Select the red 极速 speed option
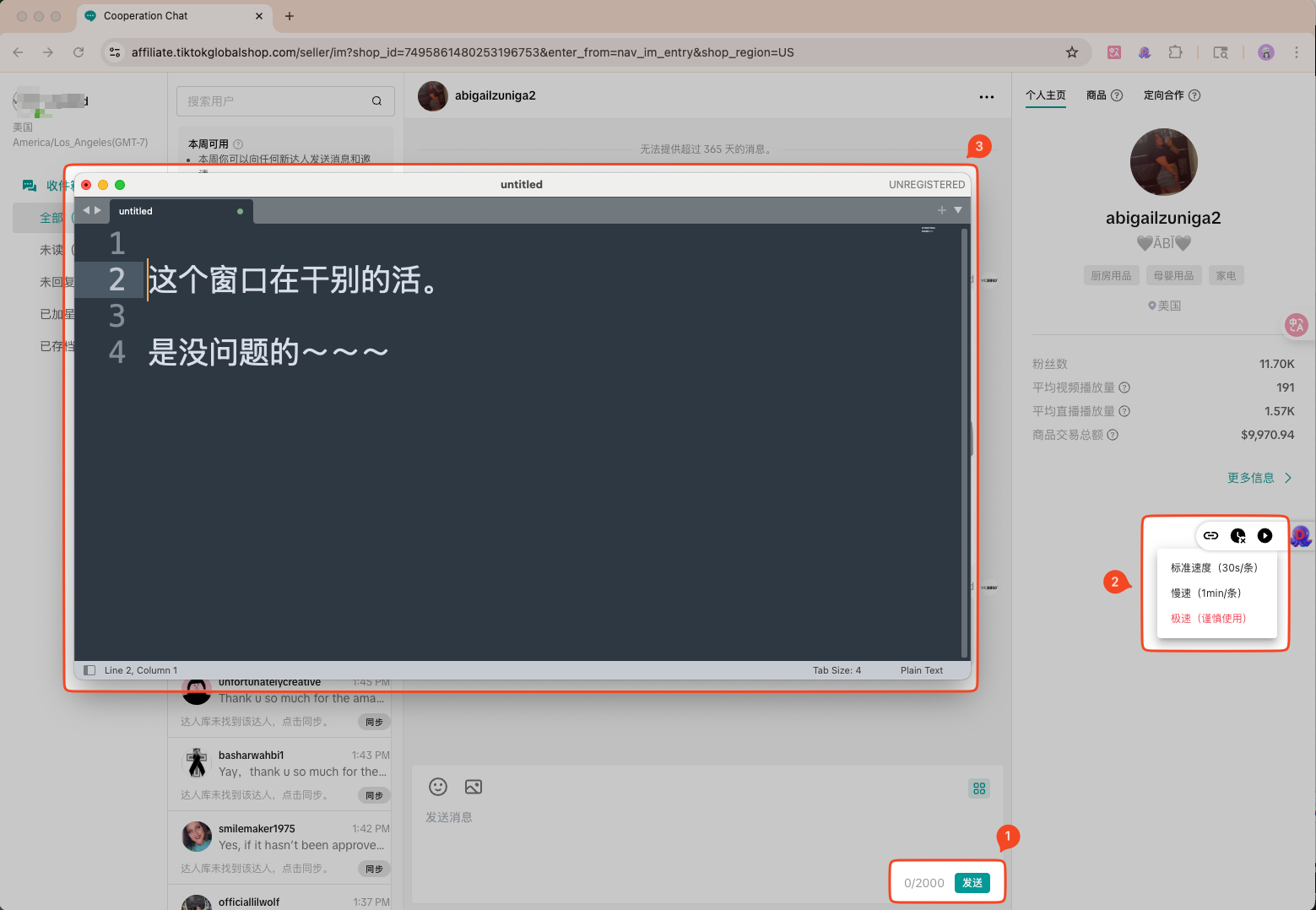This screenshot has width=1316, height=910. pos(1208,619)
